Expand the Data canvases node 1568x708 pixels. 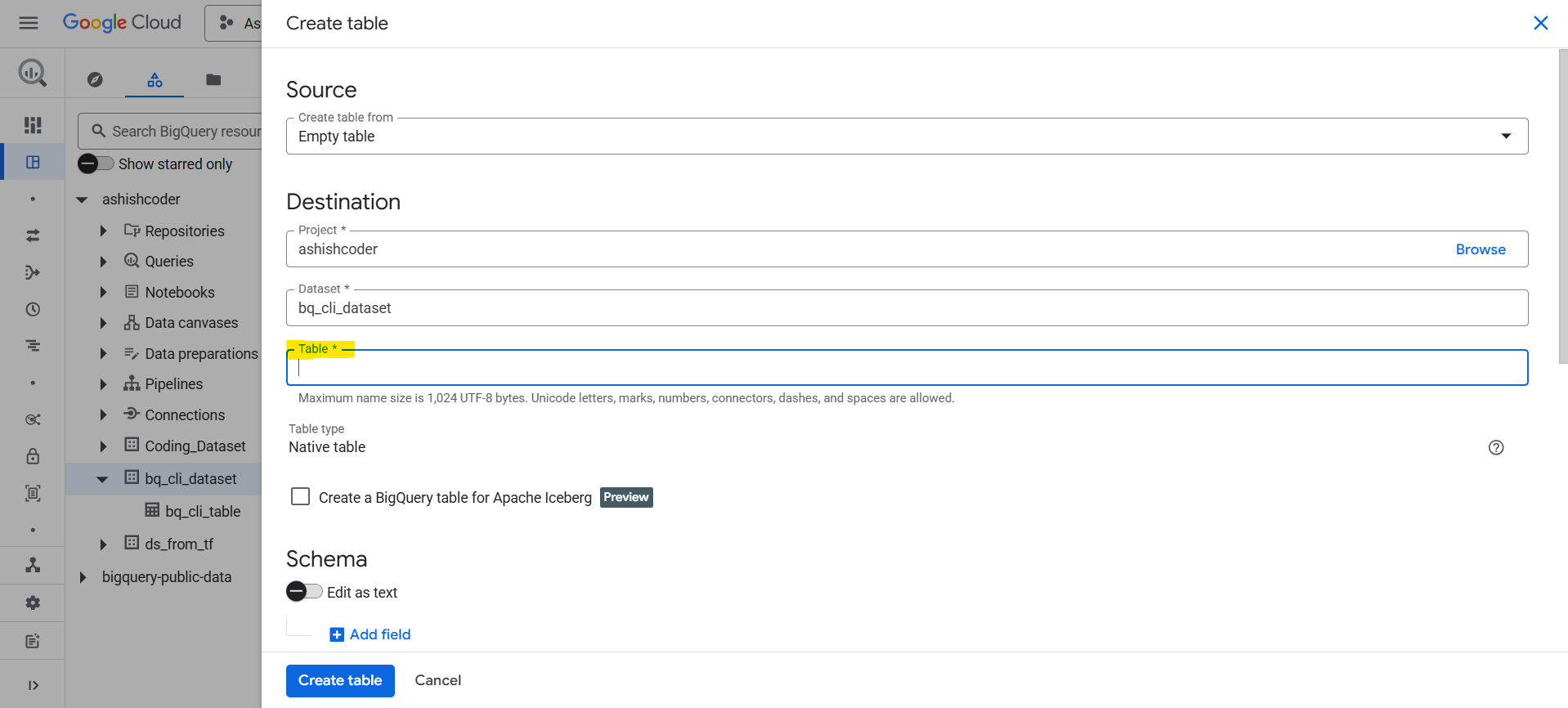coord(103,323)
